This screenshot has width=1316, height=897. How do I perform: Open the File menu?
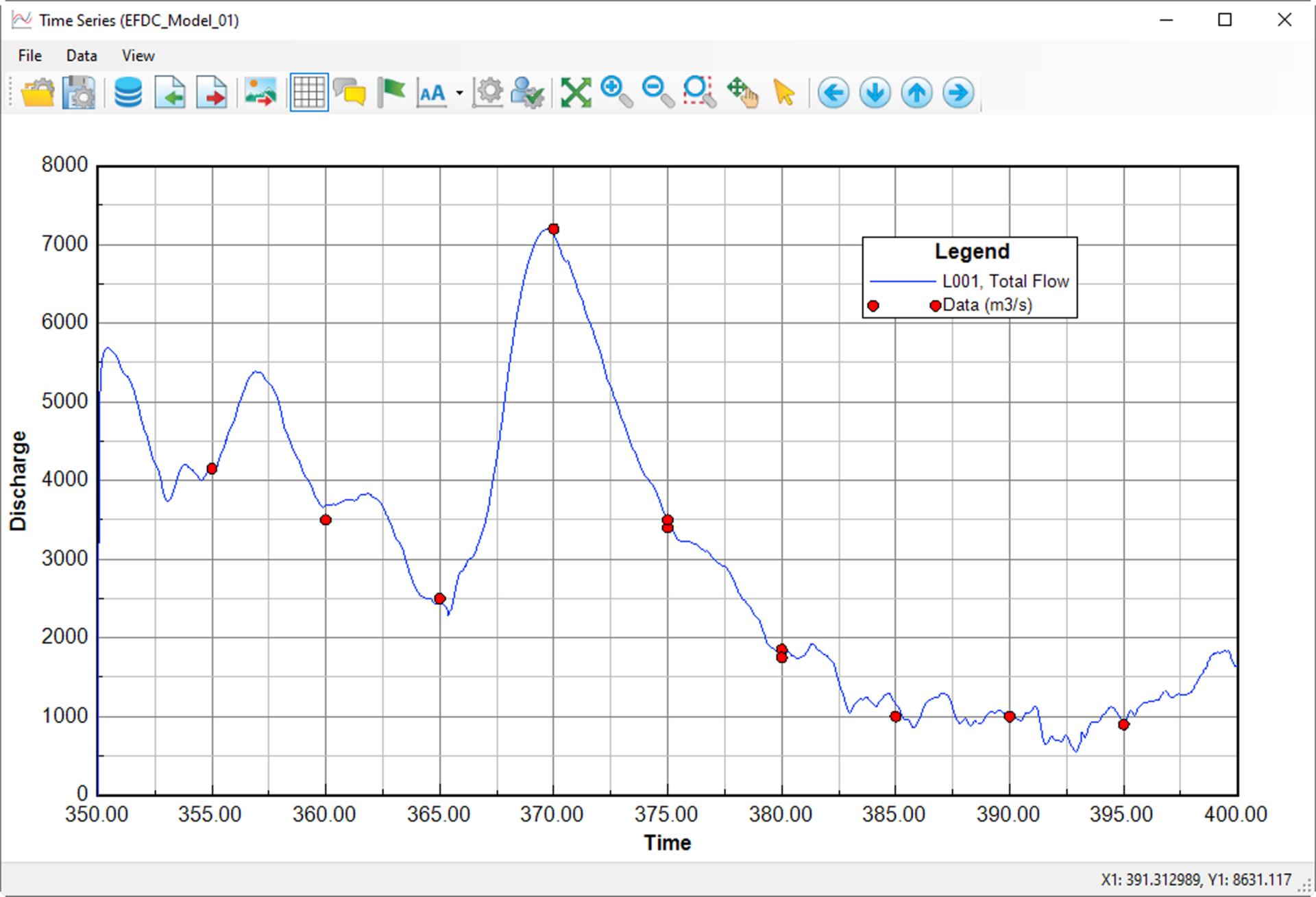tap(29, 56)
